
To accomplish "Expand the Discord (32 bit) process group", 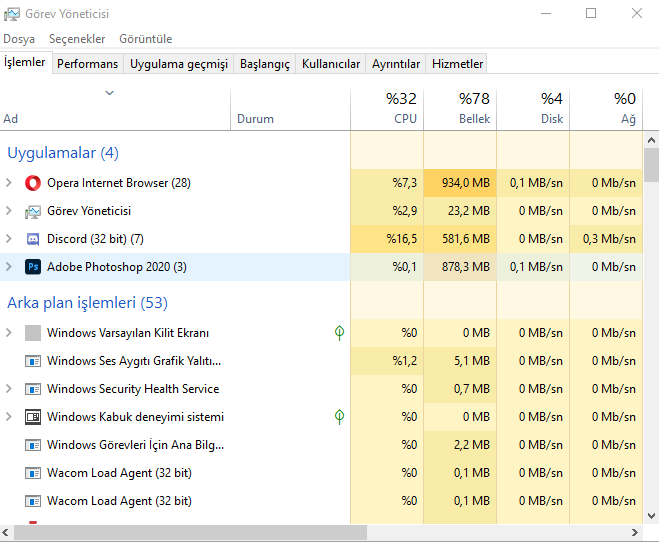I will tap(9, 239).
